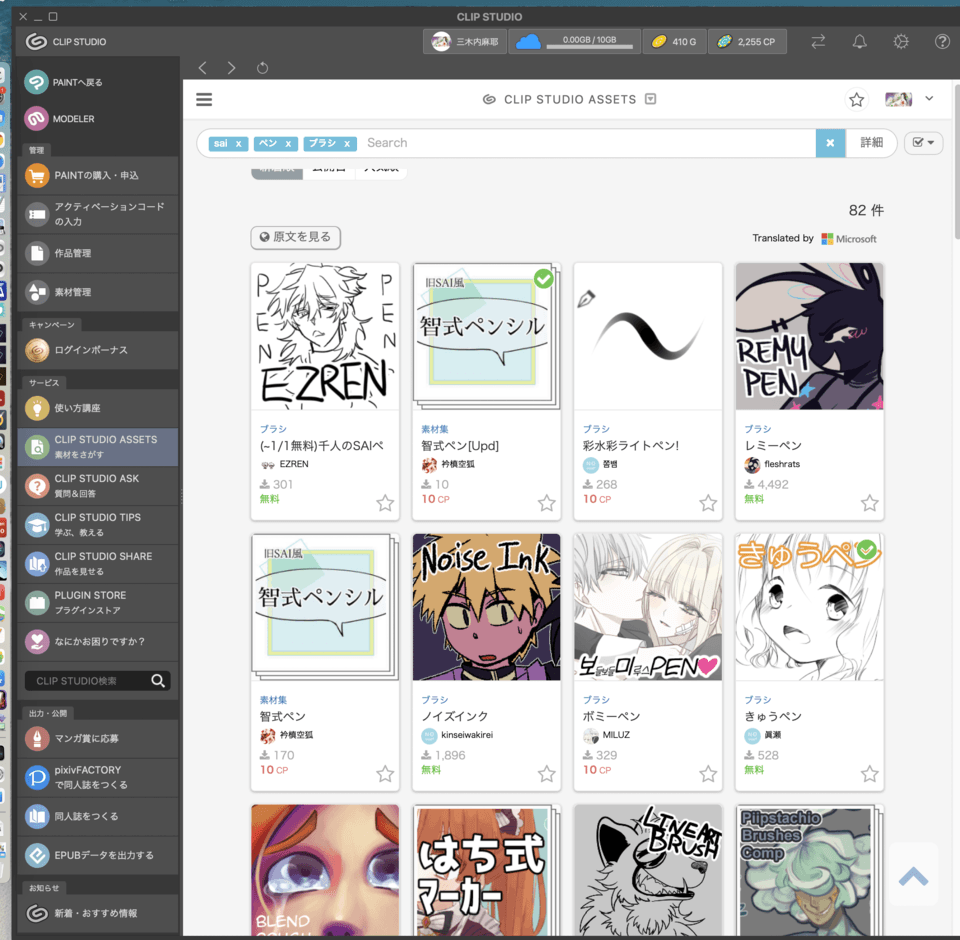960x940 pixels.
Task: Remove the 'ペン' search tag
Action: coord(288,143)
